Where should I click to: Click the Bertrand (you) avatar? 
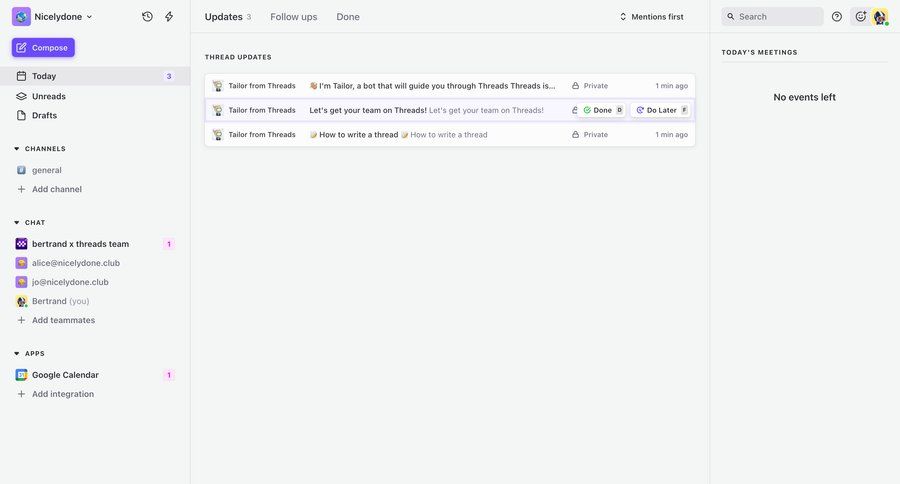(21, 301)
